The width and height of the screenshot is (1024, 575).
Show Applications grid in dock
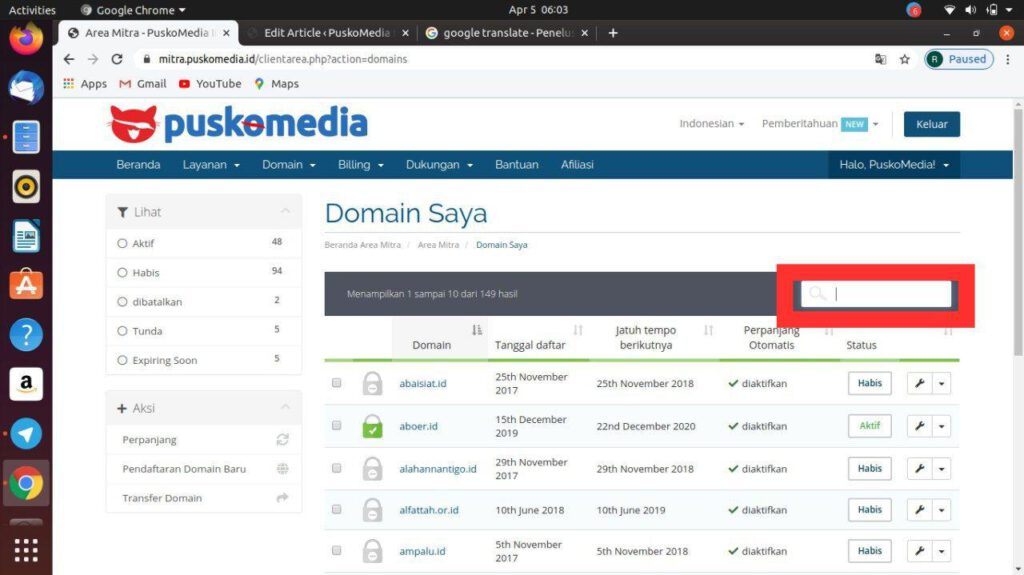[26, 550]
